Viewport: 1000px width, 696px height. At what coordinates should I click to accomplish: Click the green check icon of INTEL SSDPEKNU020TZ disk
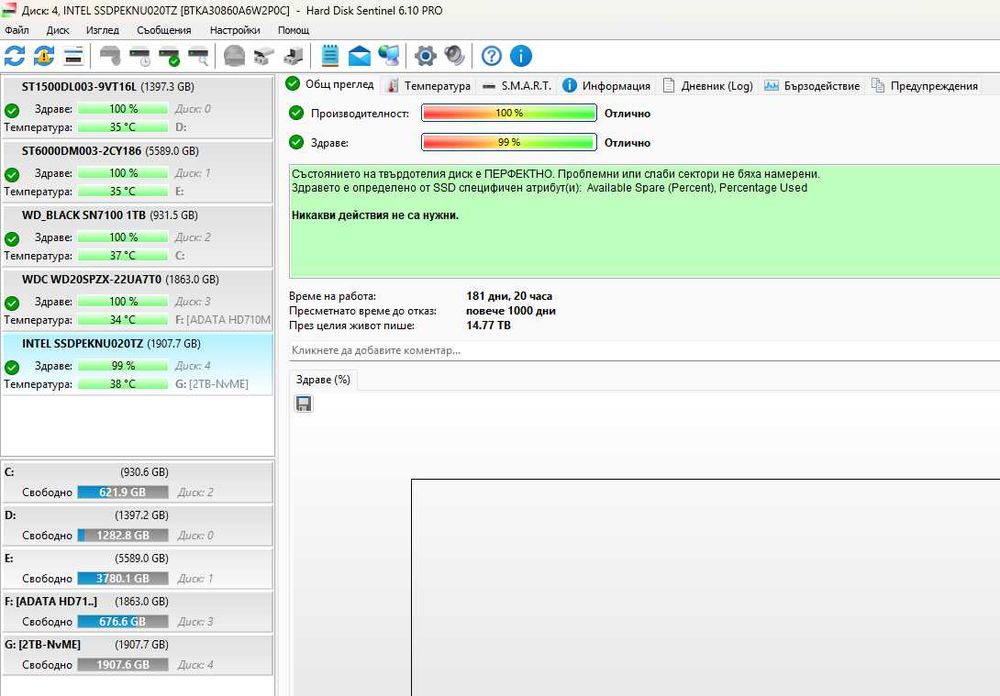tap(11, 367)
